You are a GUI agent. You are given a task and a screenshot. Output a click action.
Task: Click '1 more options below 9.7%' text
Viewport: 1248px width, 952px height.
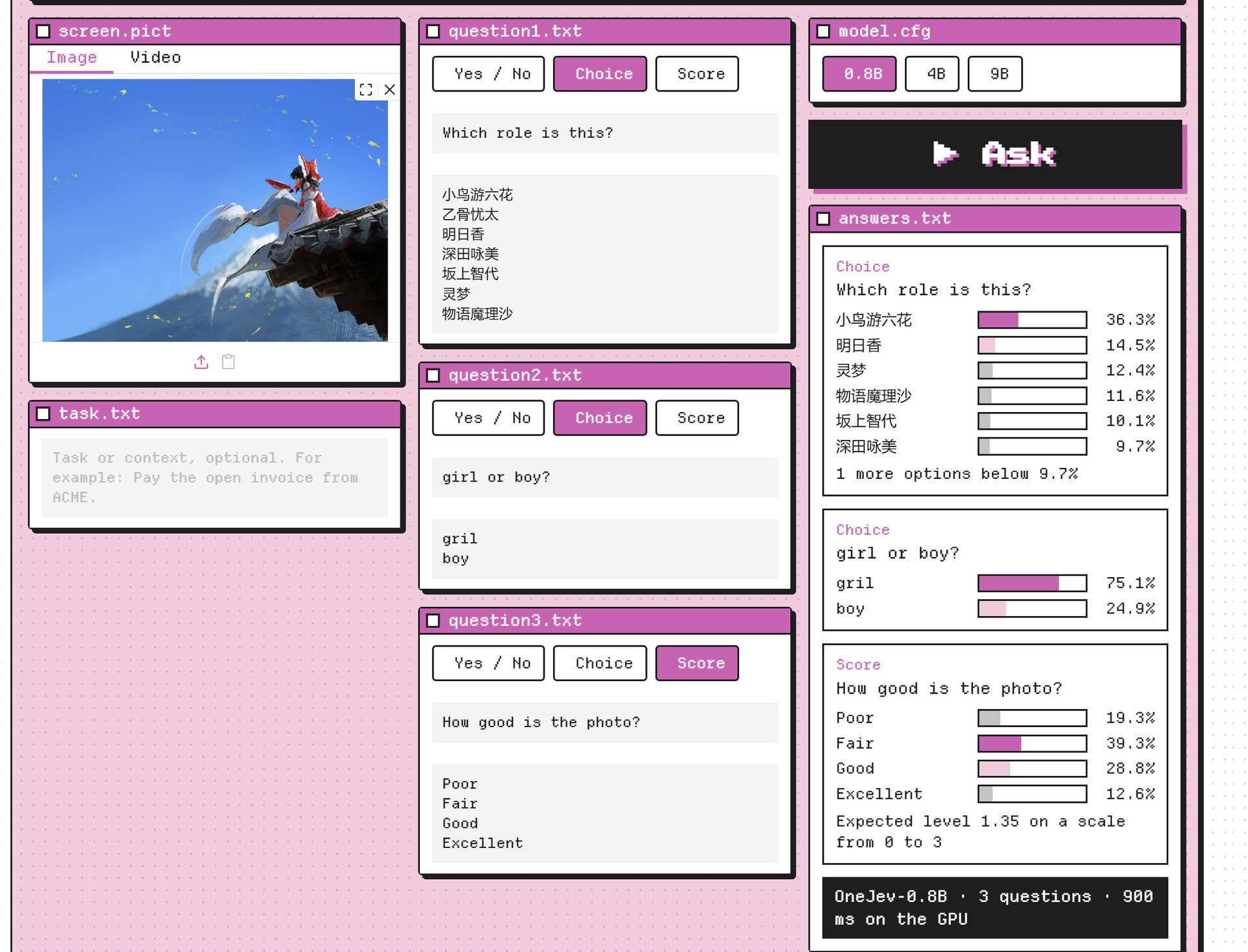(x=957, y=474)
